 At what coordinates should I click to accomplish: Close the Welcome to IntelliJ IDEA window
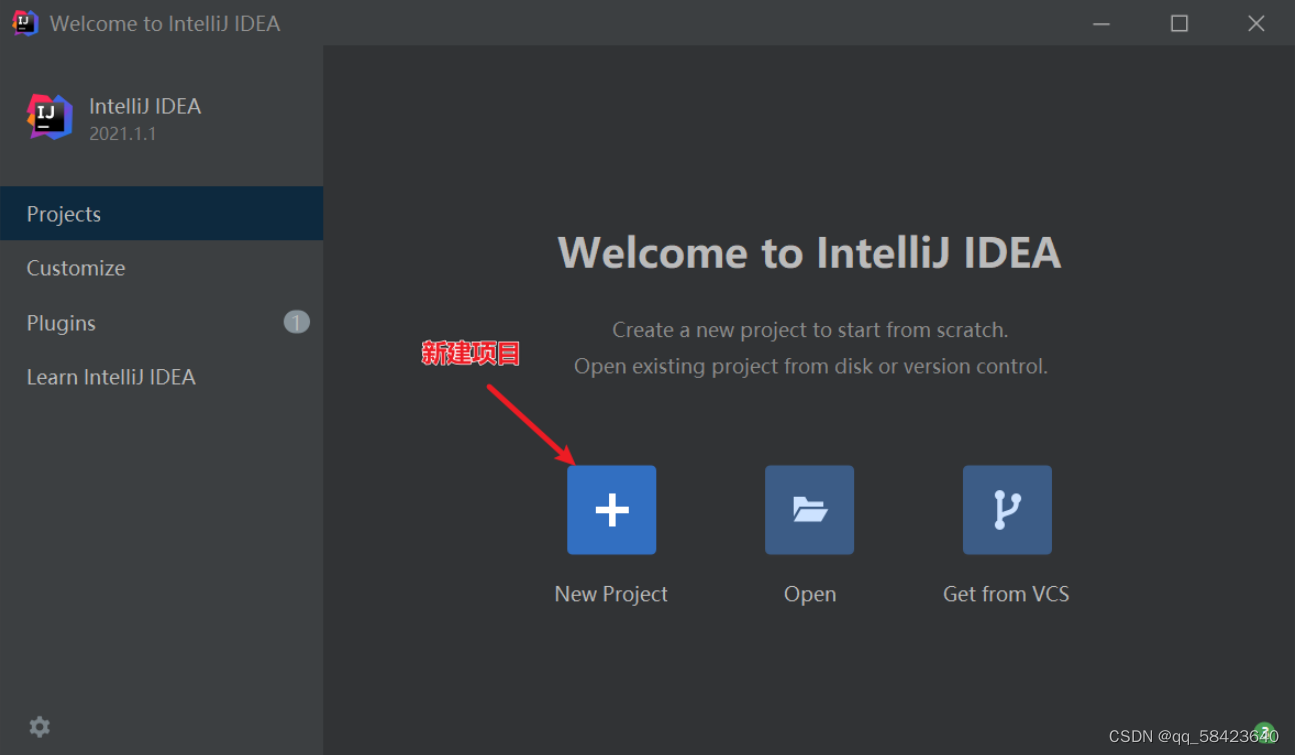click(x=1256, y=23)
